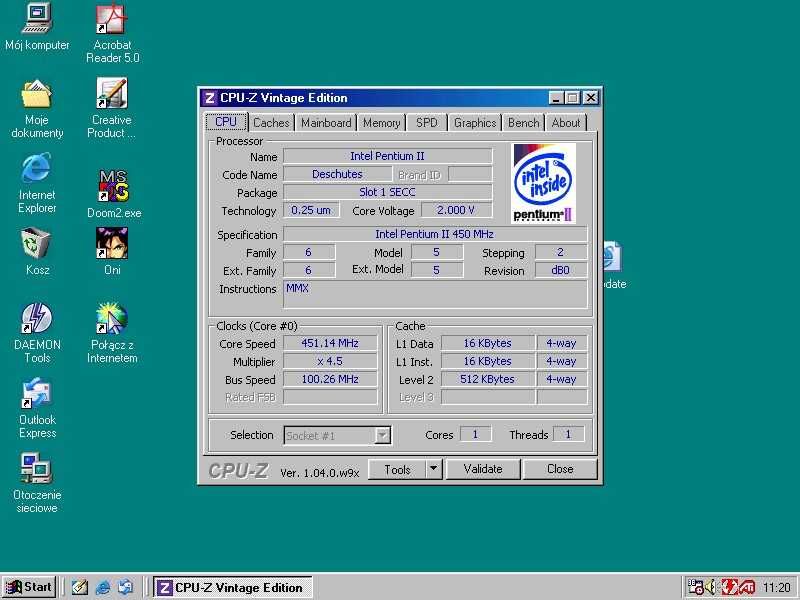Click the CPU-Z window title bar close X
Image resolution: width=800 pixels, height=600 pixels.
tap(590, 98)
